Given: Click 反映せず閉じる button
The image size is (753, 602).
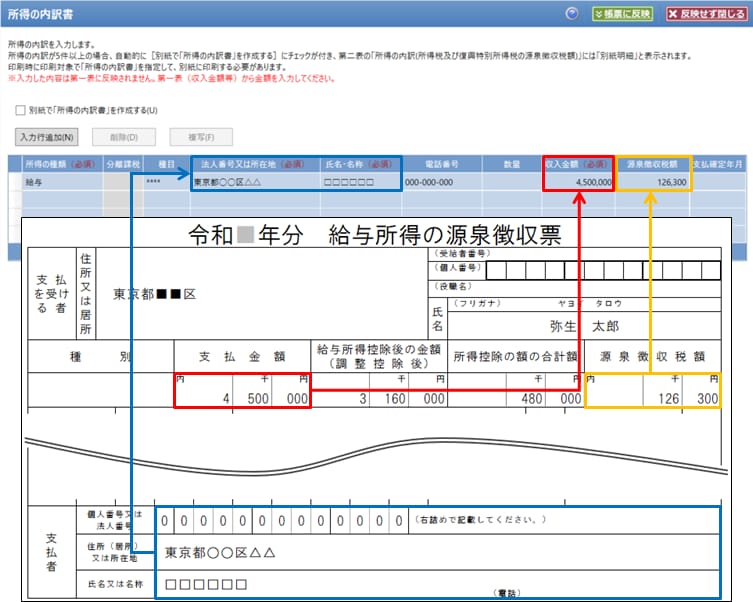Looking at the screenshot, I should point(706,14).
